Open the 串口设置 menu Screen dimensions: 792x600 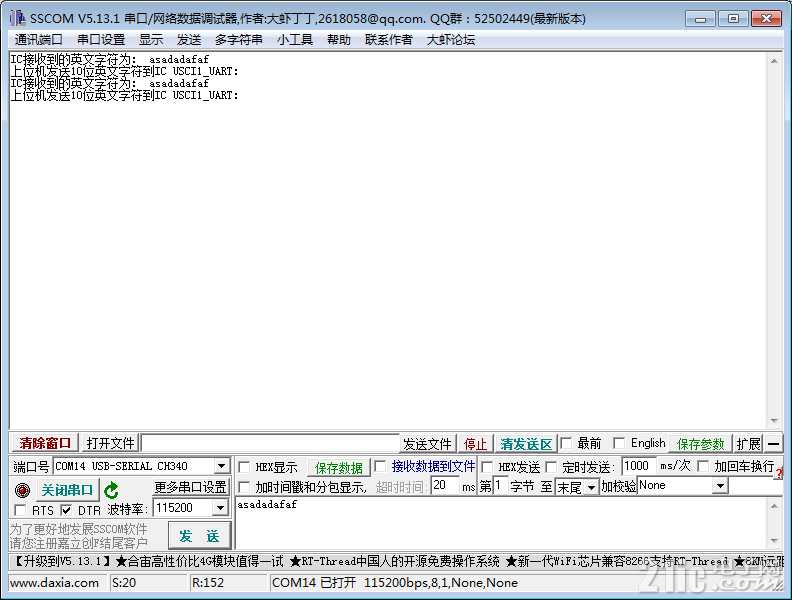pyautogui.click(x=101, y=40)
